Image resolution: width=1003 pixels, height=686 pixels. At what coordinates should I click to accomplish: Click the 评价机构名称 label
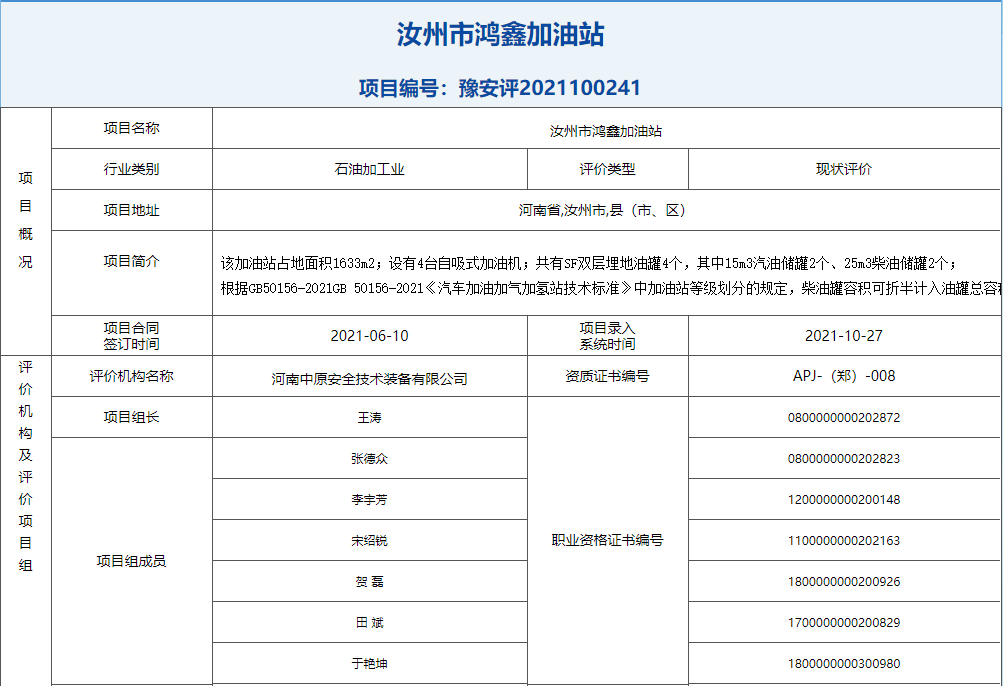tap(132, 376)
